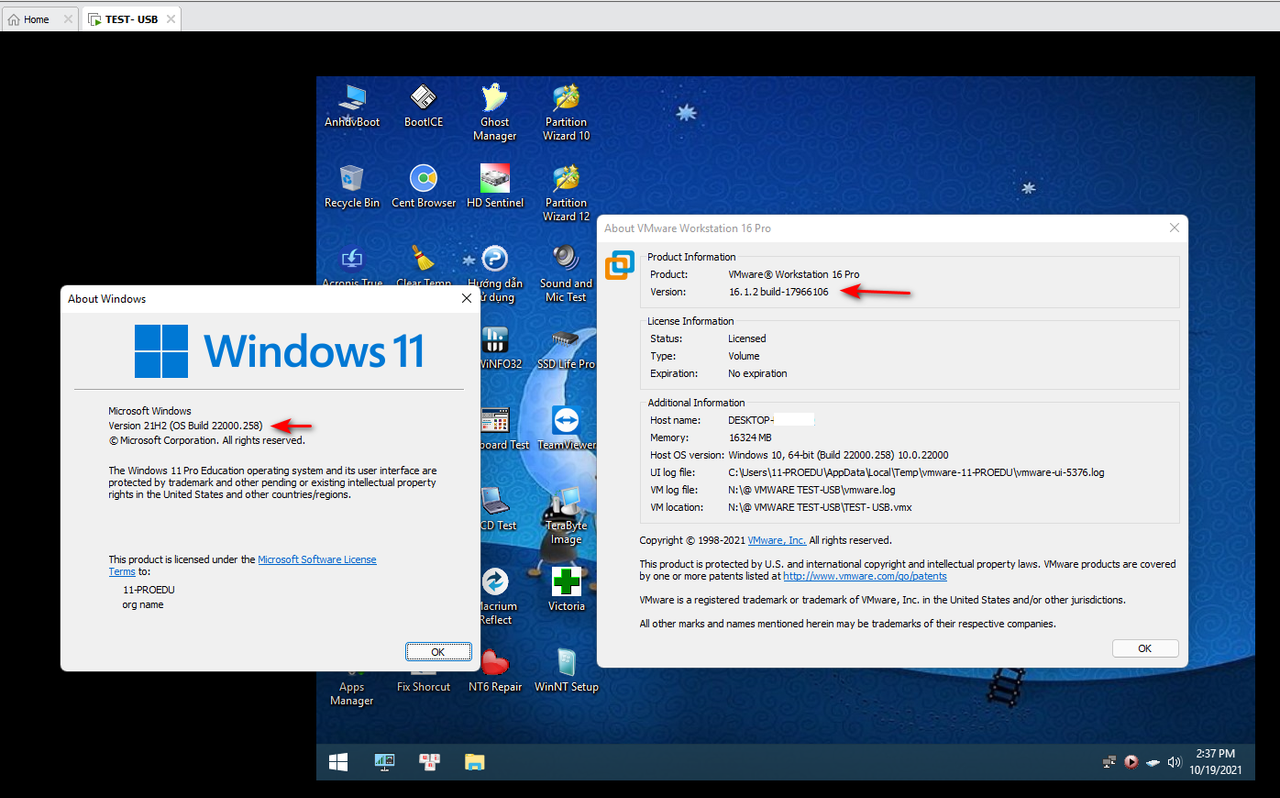Open the HWiNFO32 desktop icon
The height and width of the screenshot is (798, 1280).
497,347
